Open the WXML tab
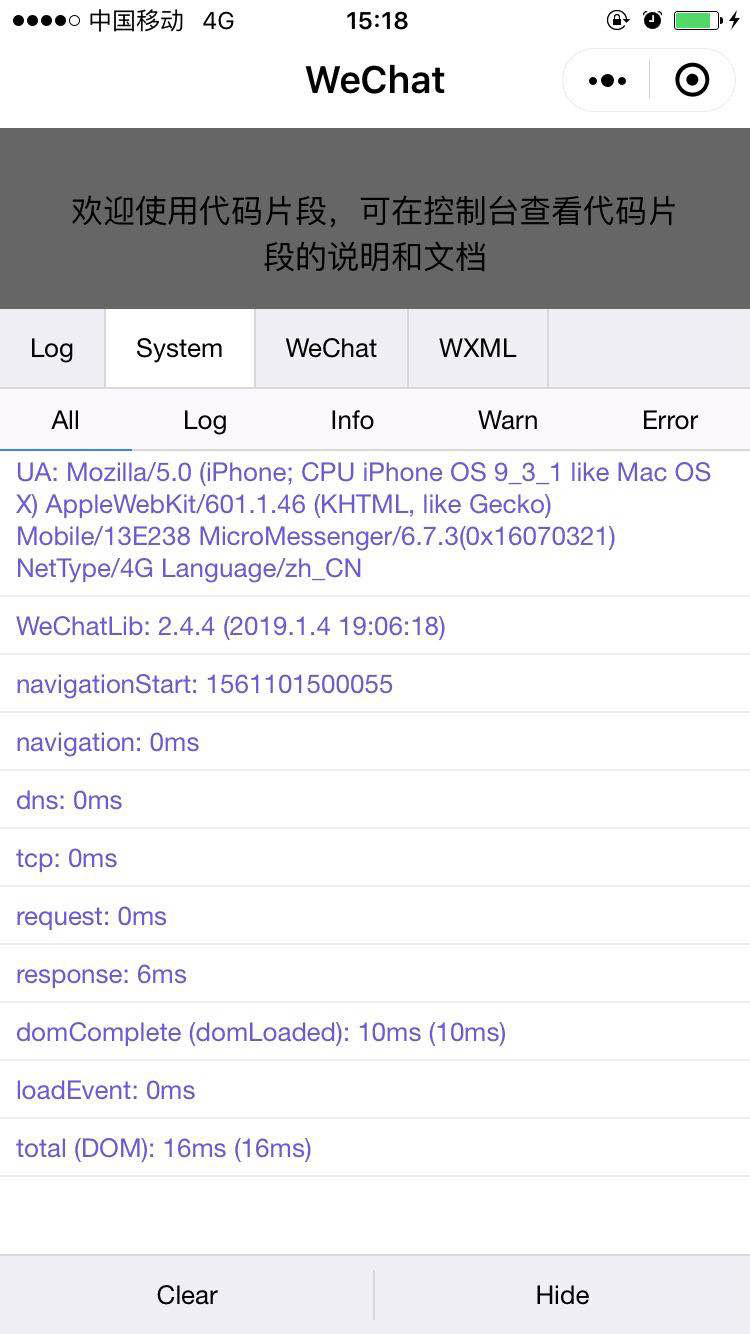The width and height of the screenshot is (750, 1334). [478, 348]
